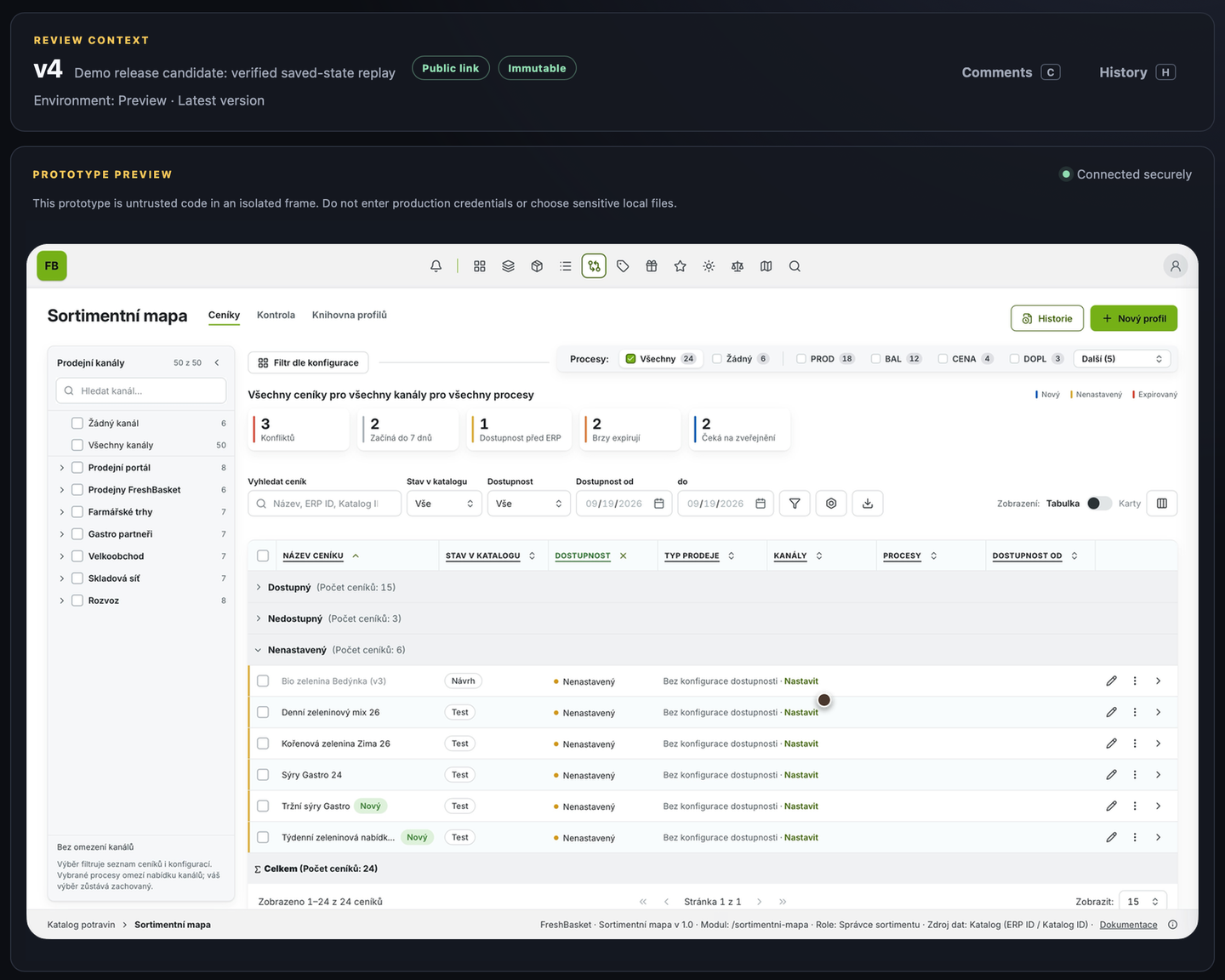Download the price list export
This screenshot has height=980, width=1225.
868,504
